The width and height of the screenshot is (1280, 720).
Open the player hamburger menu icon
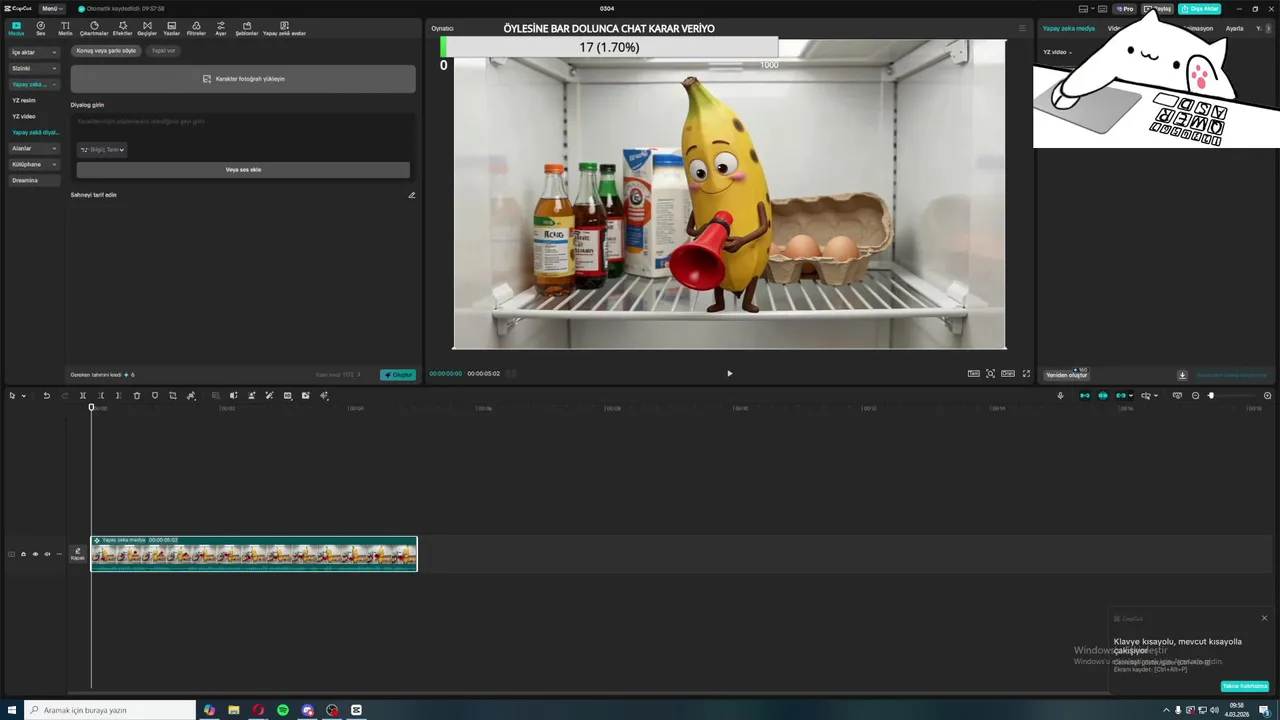1022,29
